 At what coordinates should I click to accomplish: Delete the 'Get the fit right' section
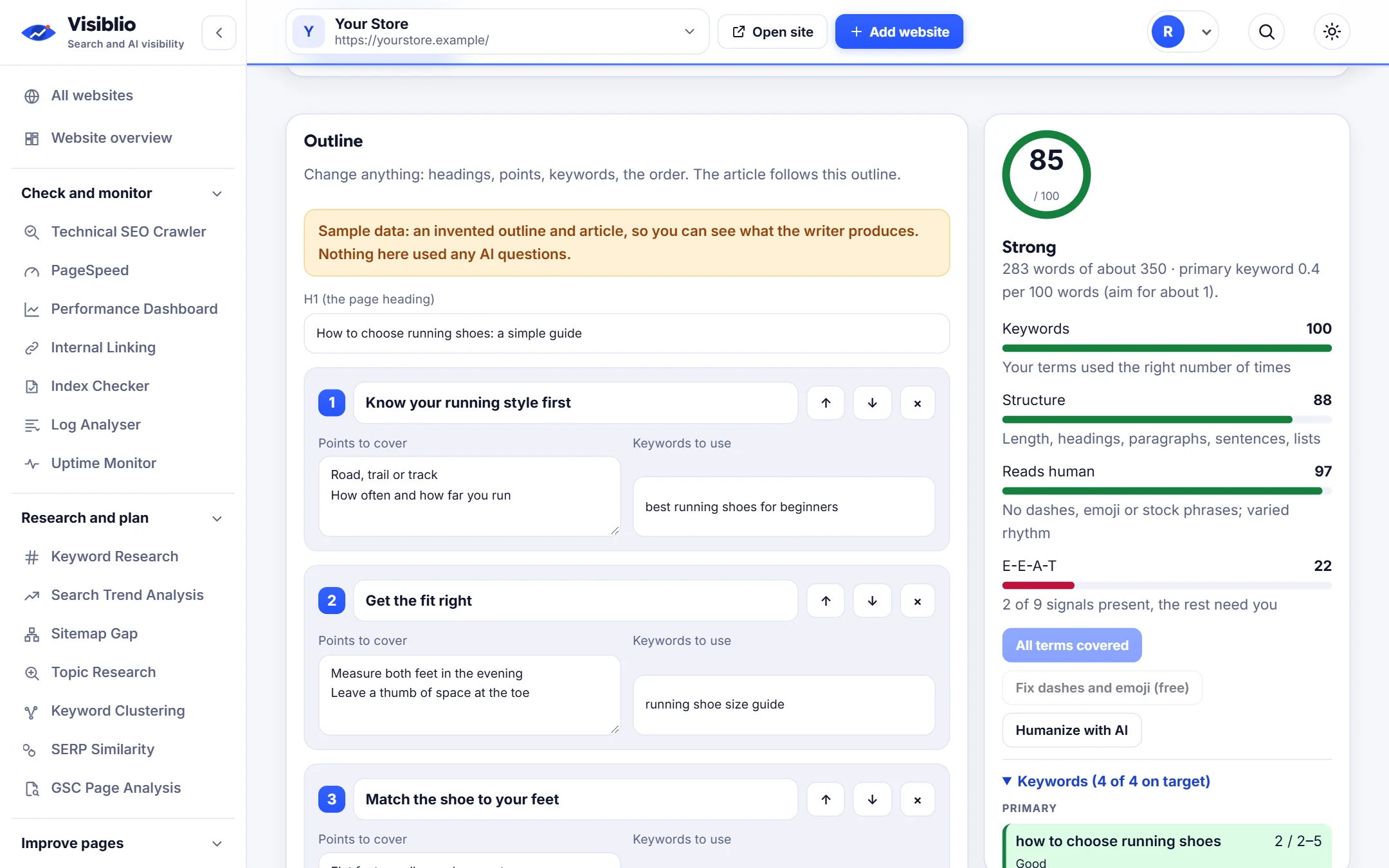click(918, 601)
